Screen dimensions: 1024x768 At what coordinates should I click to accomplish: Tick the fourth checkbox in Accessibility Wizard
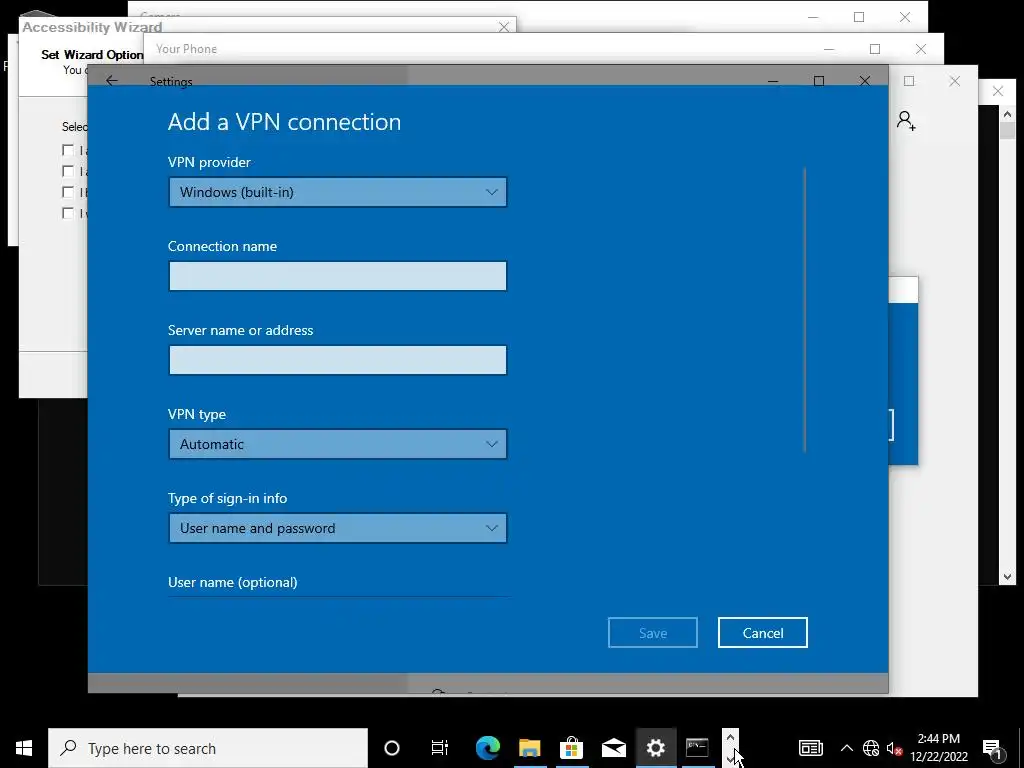(68, 213)
